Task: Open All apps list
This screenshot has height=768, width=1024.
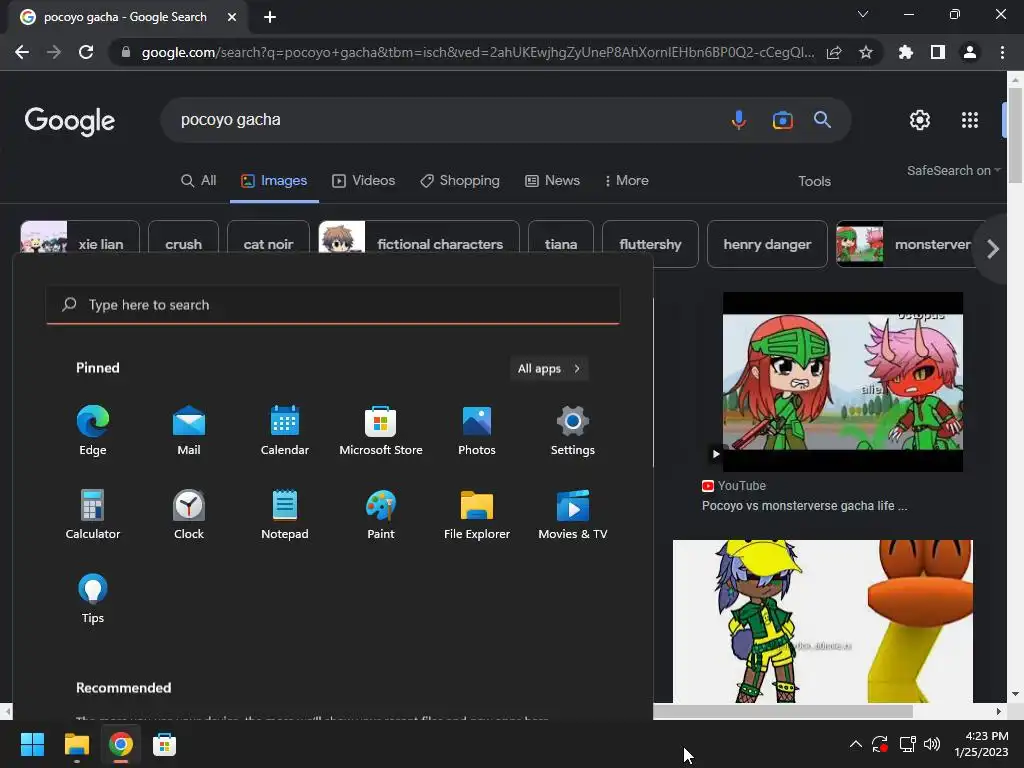Action: point(549,368)
